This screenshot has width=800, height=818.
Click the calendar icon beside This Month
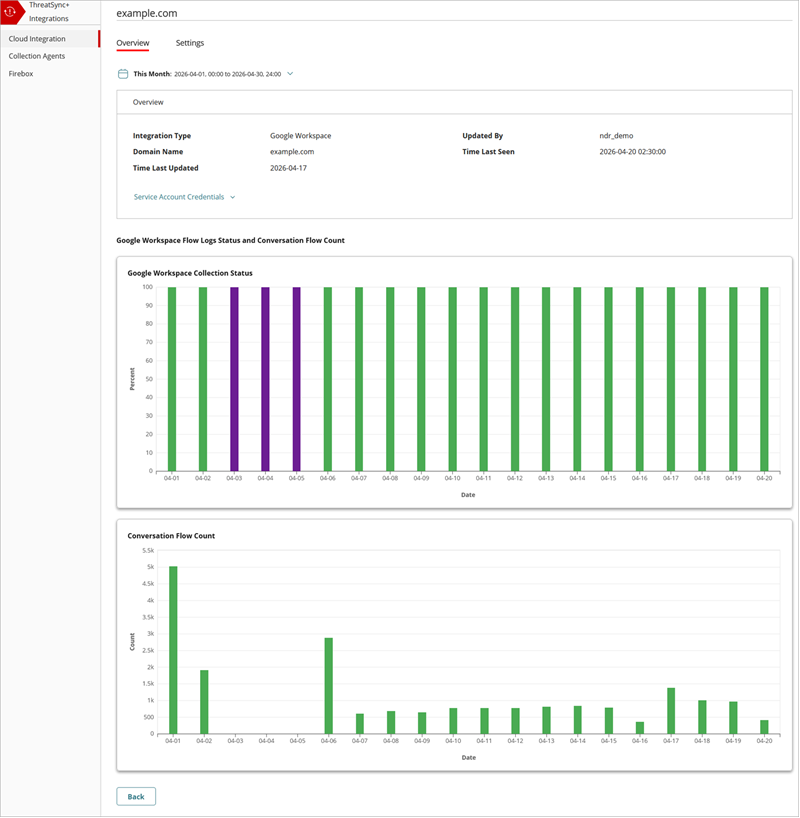(123, 74)
